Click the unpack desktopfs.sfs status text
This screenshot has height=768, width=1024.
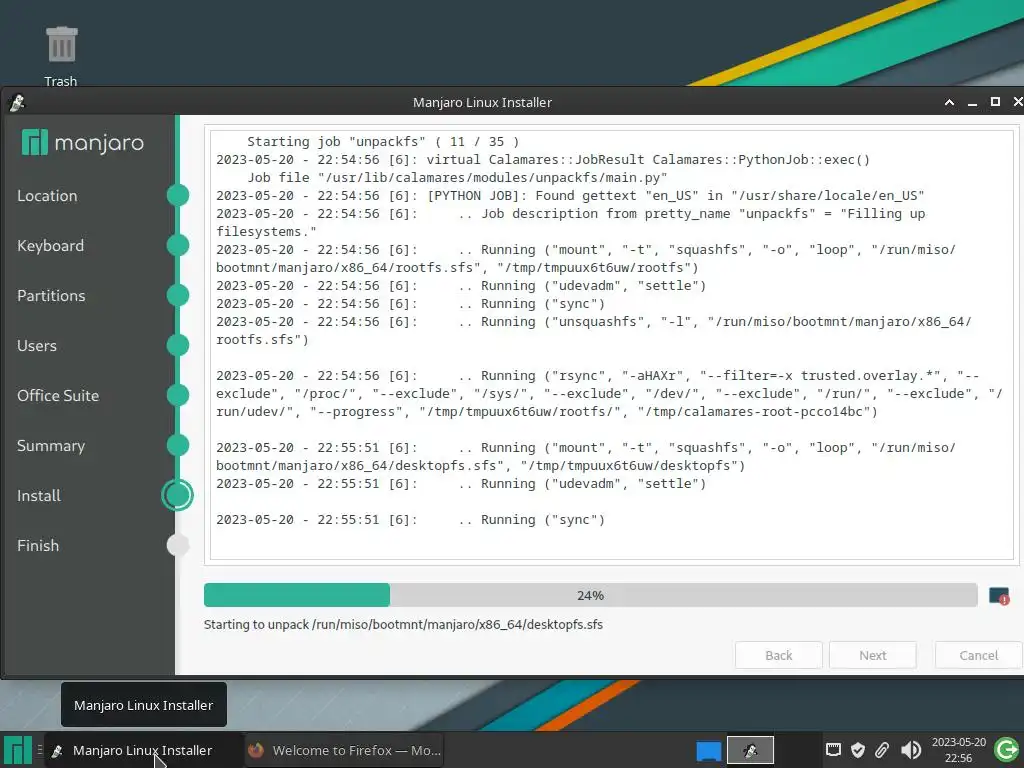pos(403,624)
